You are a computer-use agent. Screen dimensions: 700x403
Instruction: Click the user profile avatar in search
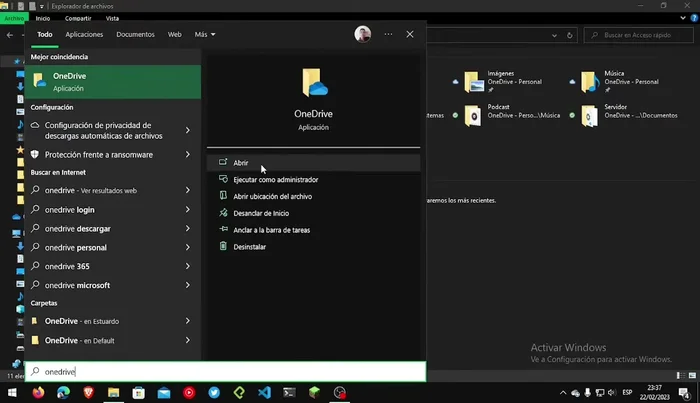click(362, 34)
